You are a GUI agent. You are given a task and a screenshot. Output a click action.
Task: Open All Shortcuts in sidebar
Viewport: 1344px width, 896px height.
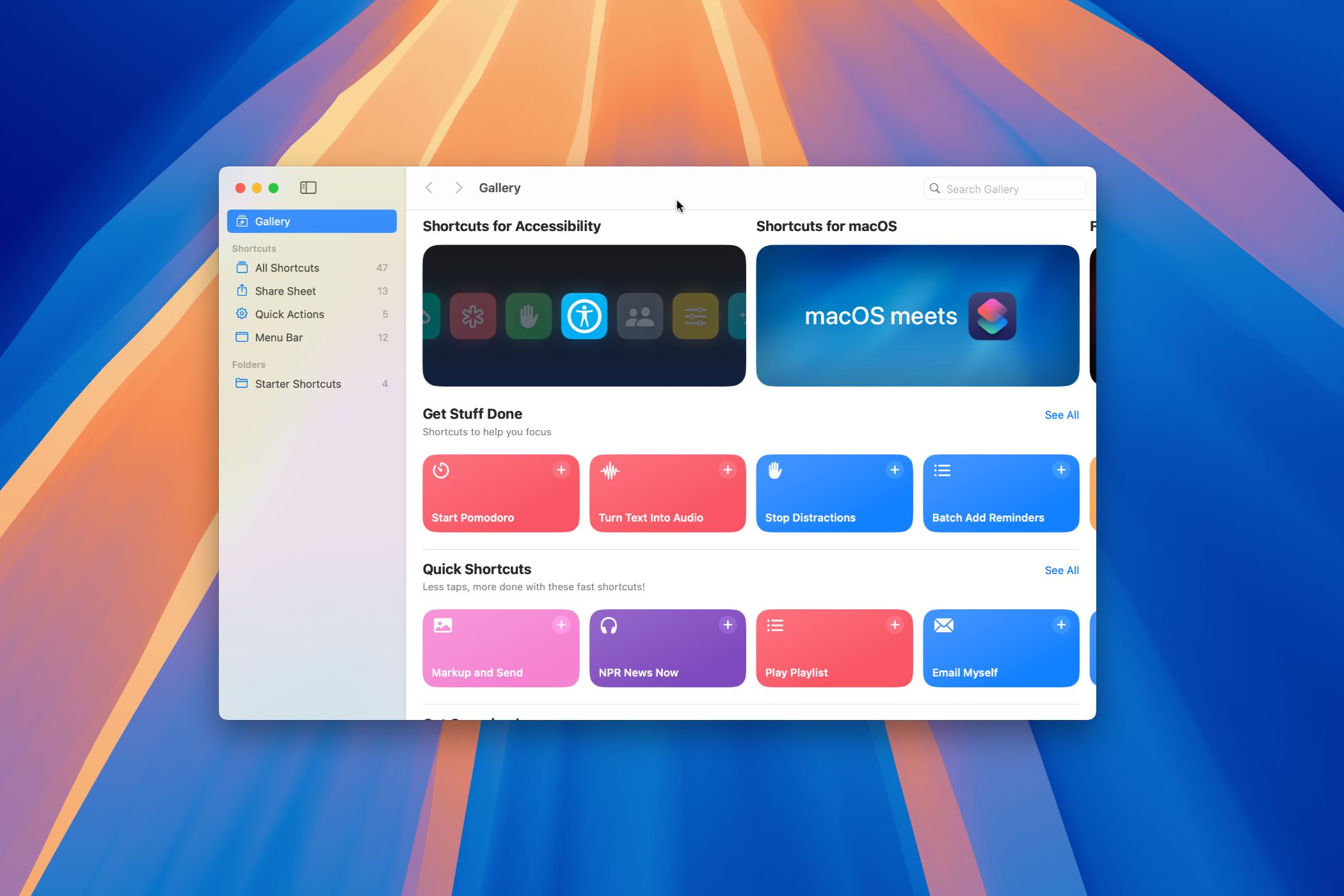(x=287, y=268)
